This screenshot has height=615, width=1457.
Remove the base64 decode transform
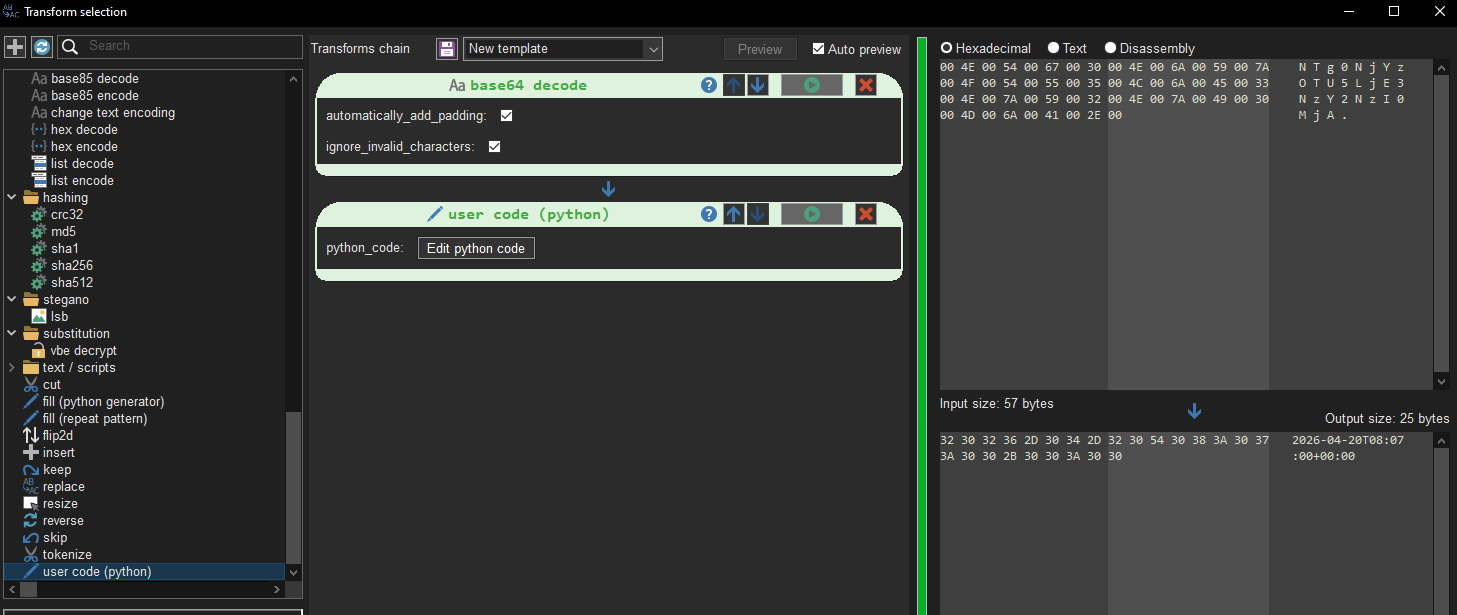click(866, 85)
